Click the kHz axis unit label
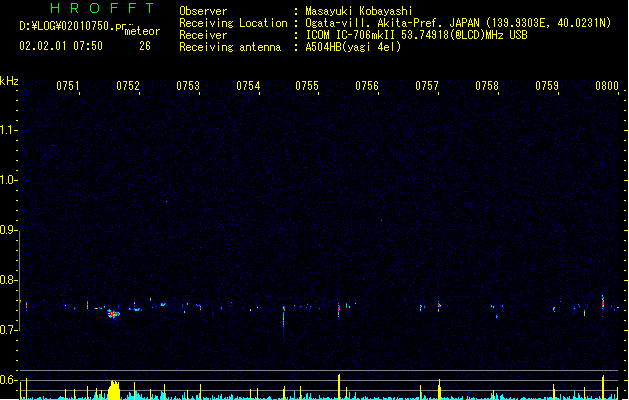Image resolution: width=629 pixels, height=400 pixels. click(9, 81)
